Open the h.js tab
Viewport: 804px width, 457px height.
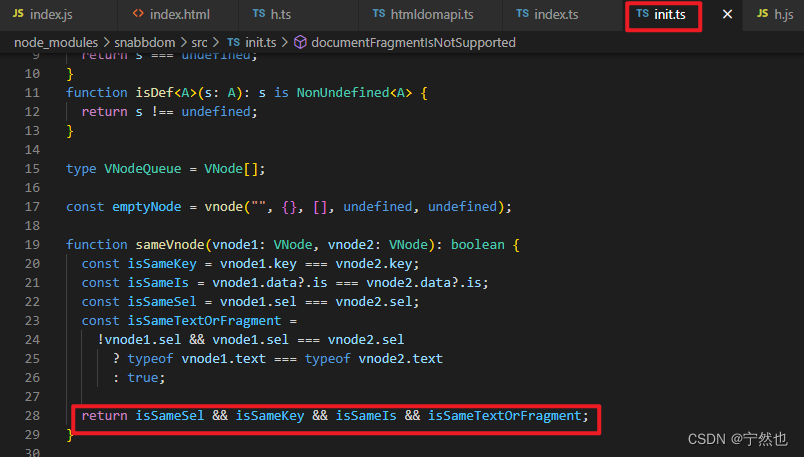(775, 14)
